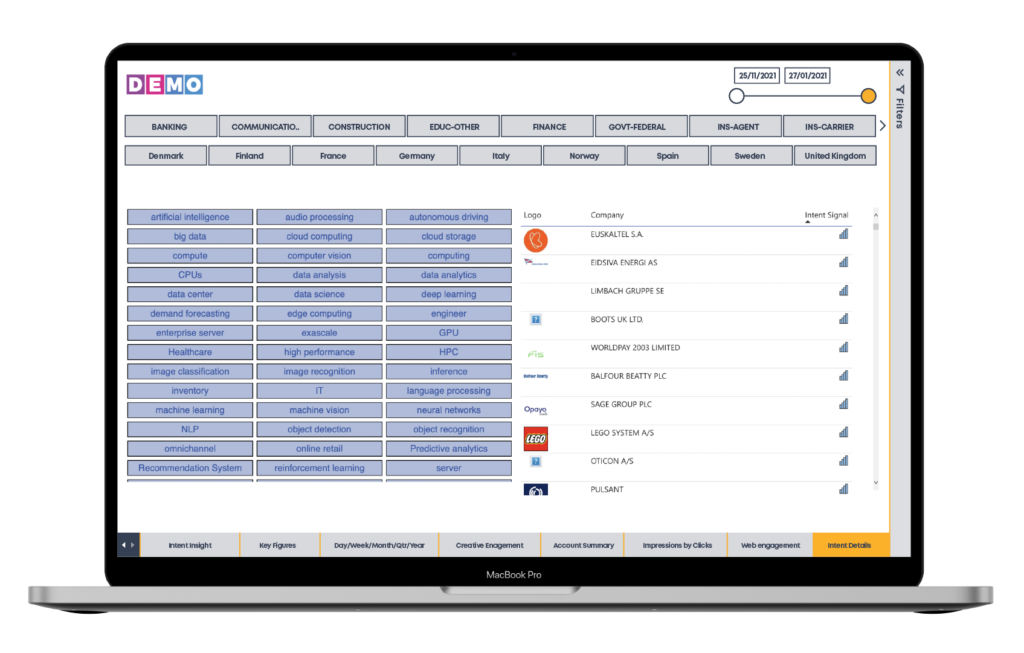Switch to the Impressions by Clicks tab
This screenshot has width=1024, height=653.
tap(677, 545)
